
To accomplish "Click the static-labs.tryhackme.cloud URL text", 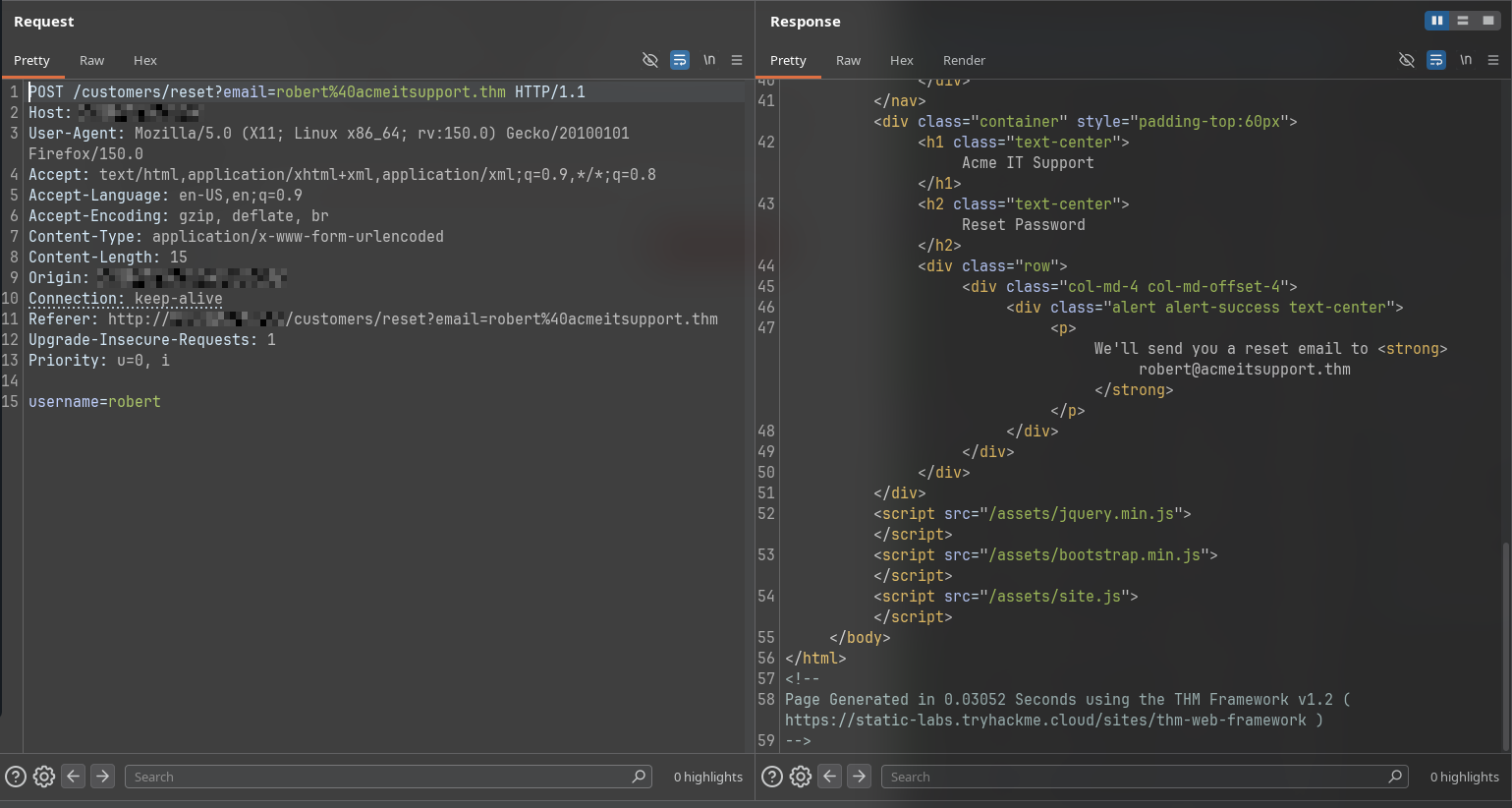I will 1045,720.
